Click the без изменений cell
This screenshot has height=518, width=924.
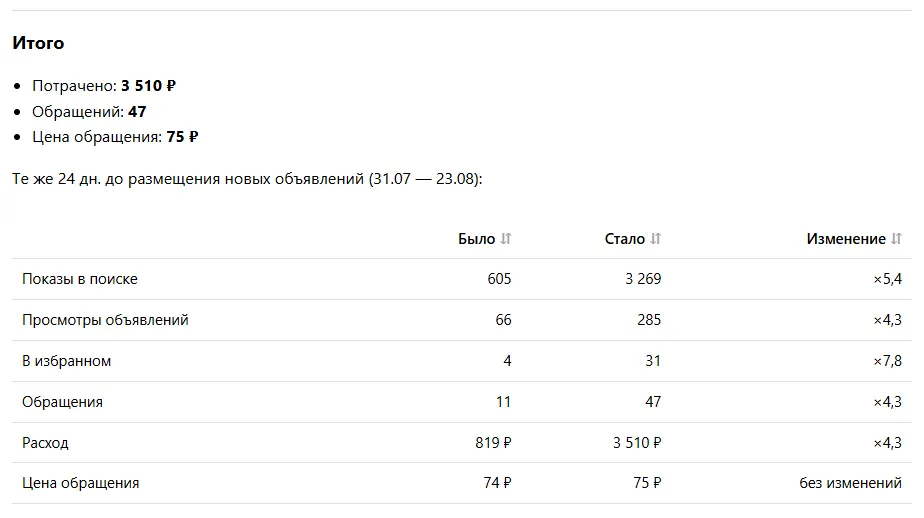pos(850,483)
